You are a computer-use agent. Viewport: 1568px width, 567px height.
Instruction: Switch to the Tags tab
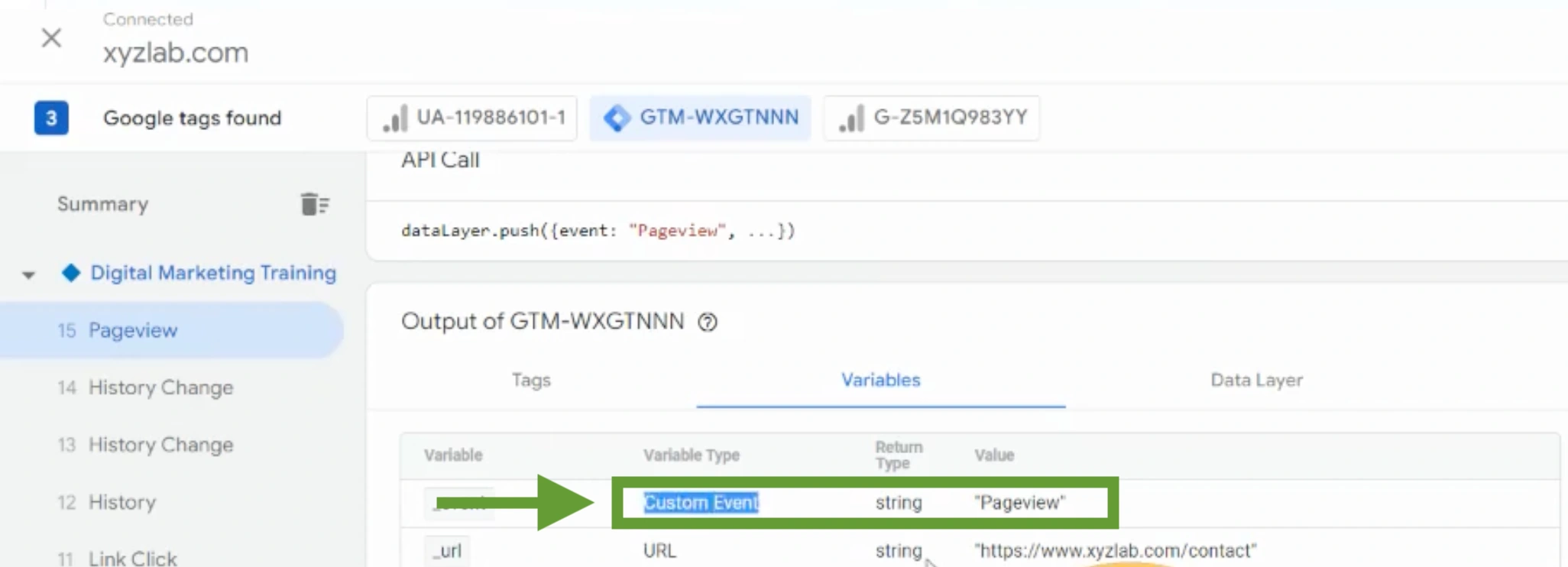pos(531,380)
